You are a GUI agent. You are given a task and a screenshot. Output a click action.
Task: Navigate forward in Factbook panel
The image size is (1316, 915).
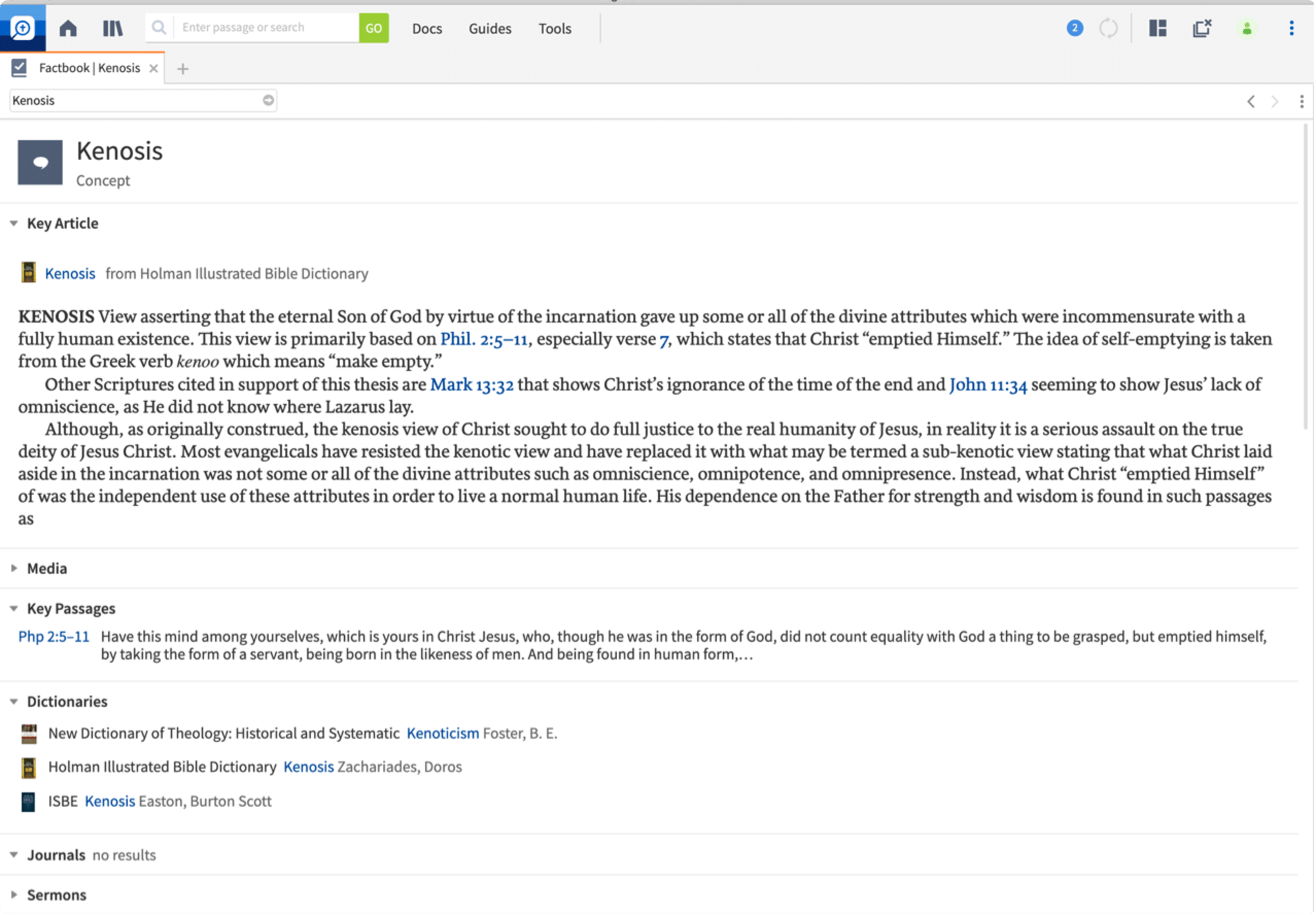point(1275,101)
